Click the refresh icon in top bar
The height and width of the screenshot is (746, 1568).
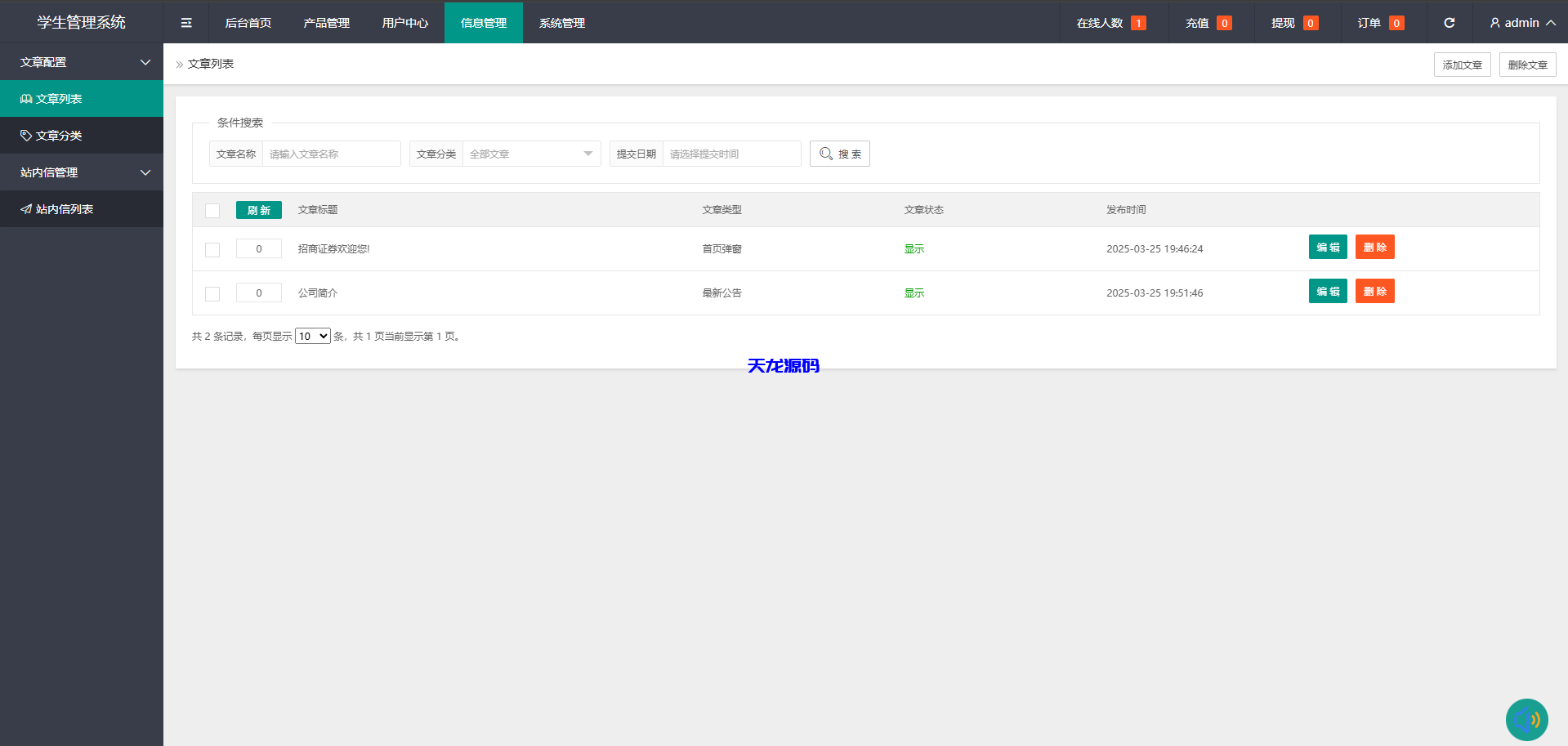pyautogui.click(x=1449, y=23)
